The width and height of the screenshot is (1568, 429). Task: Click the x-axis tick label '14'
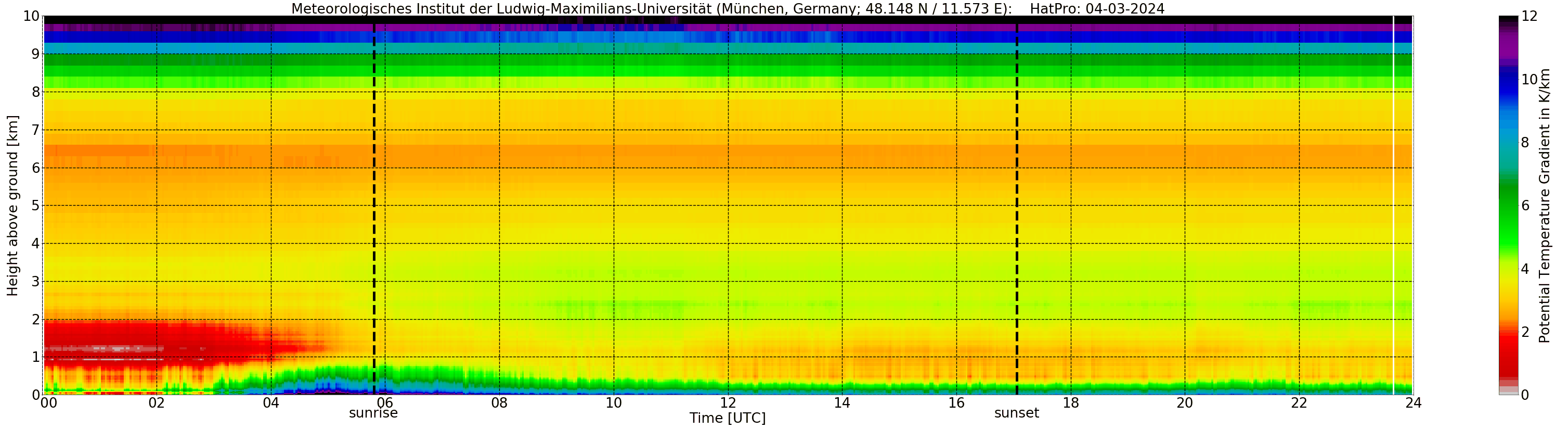pos(842,403)
